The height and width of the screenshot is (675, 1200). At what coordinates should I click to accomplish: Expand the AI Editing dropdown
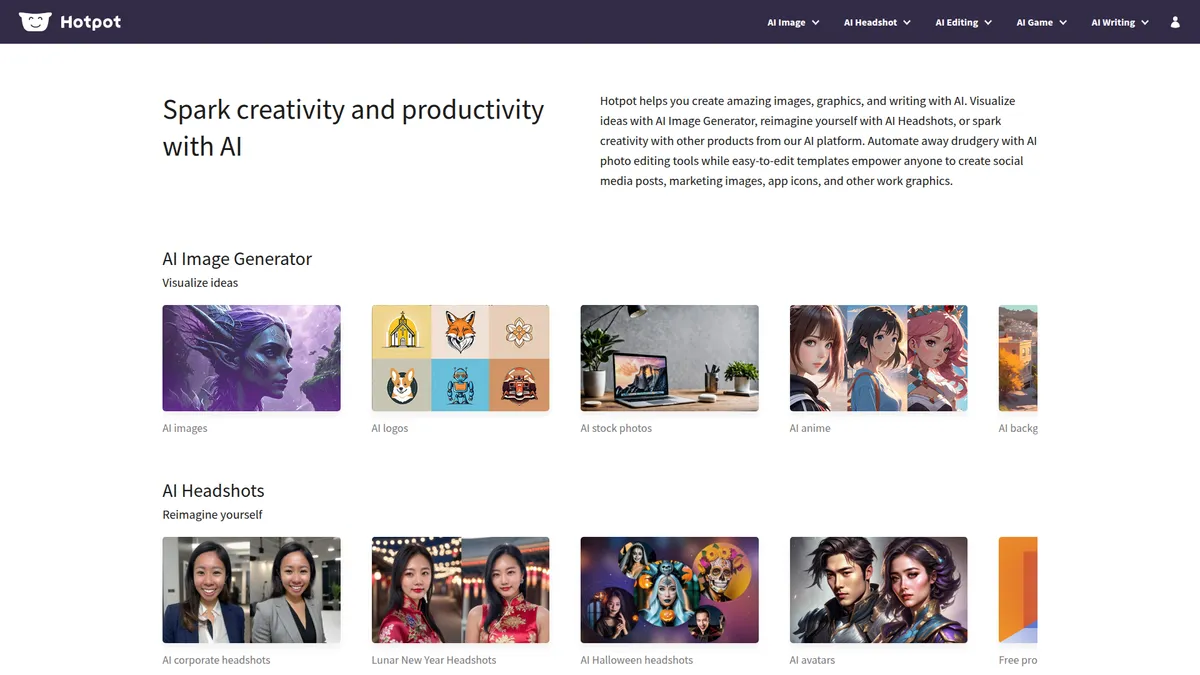963,22
